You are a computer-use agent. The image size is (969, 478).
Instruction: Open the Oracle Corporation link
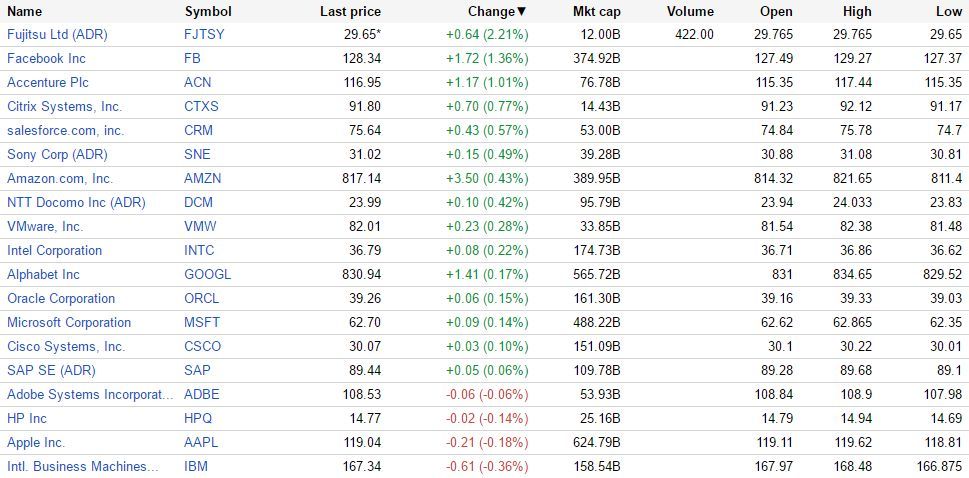(x=61, y=298)
